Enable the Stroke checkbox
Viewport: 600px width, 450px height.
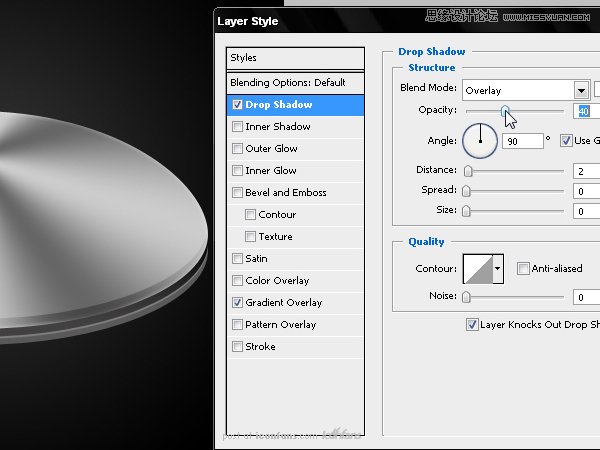(237, 347)
